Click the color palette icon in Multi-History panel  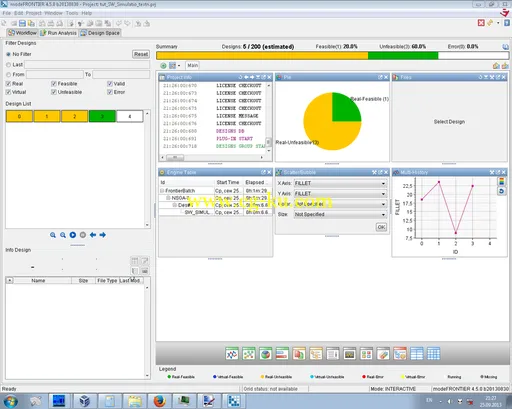[501, 182]
